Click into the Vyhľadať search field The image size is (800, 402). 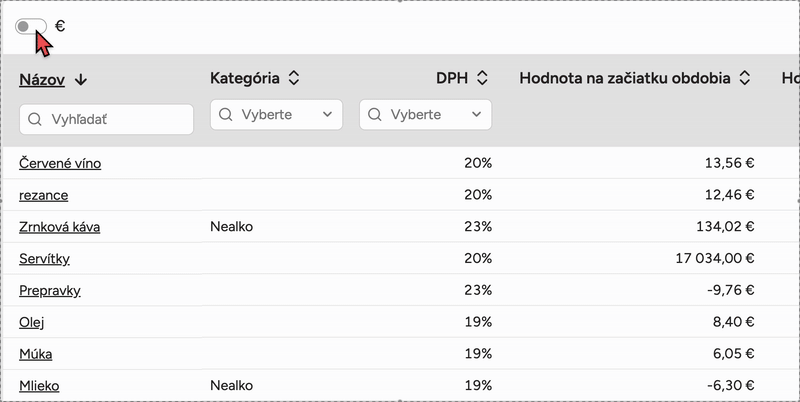click(115, 120)
